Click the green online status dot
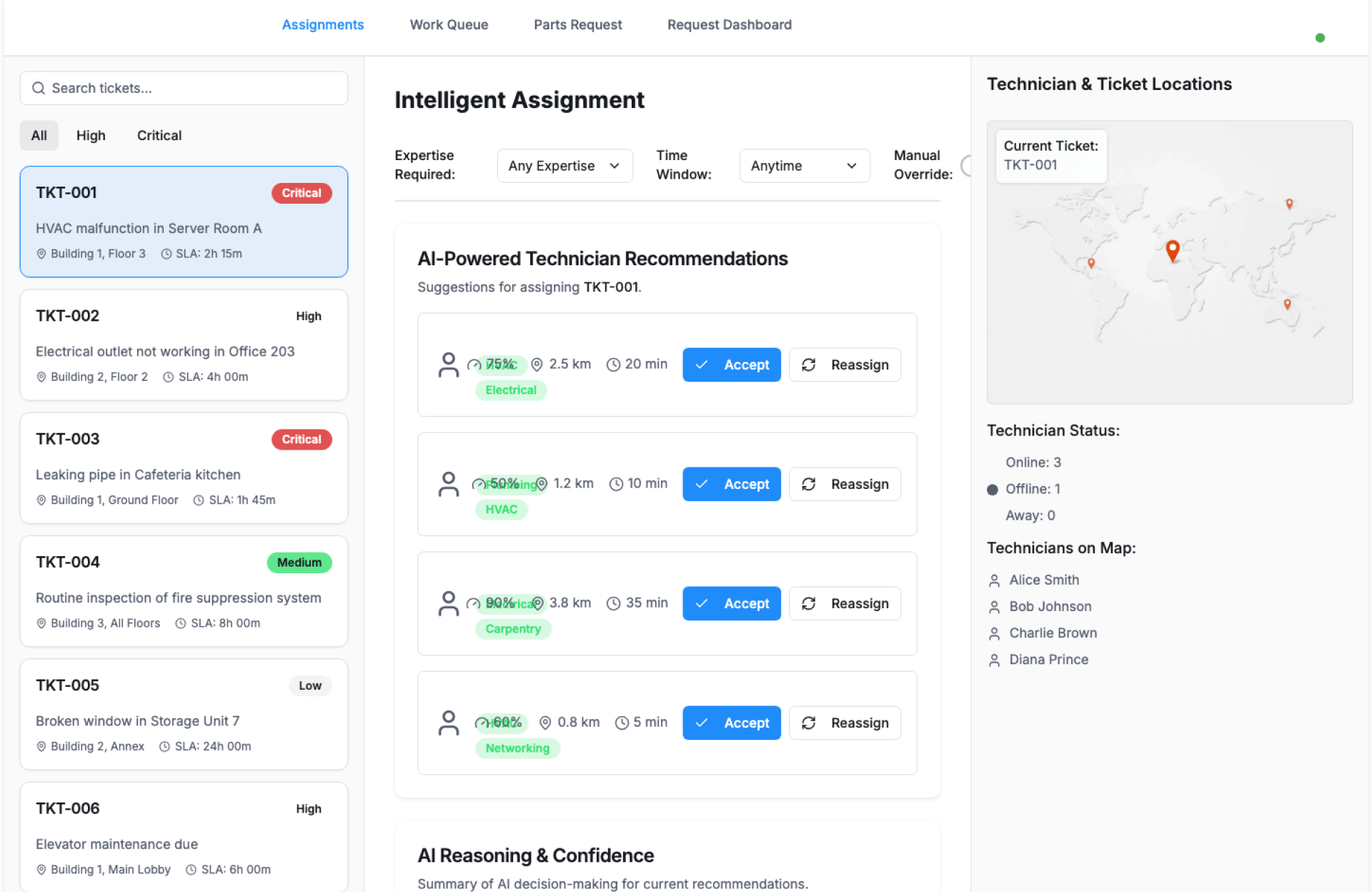1372x892 pixels. click(x=1320, y=38)
